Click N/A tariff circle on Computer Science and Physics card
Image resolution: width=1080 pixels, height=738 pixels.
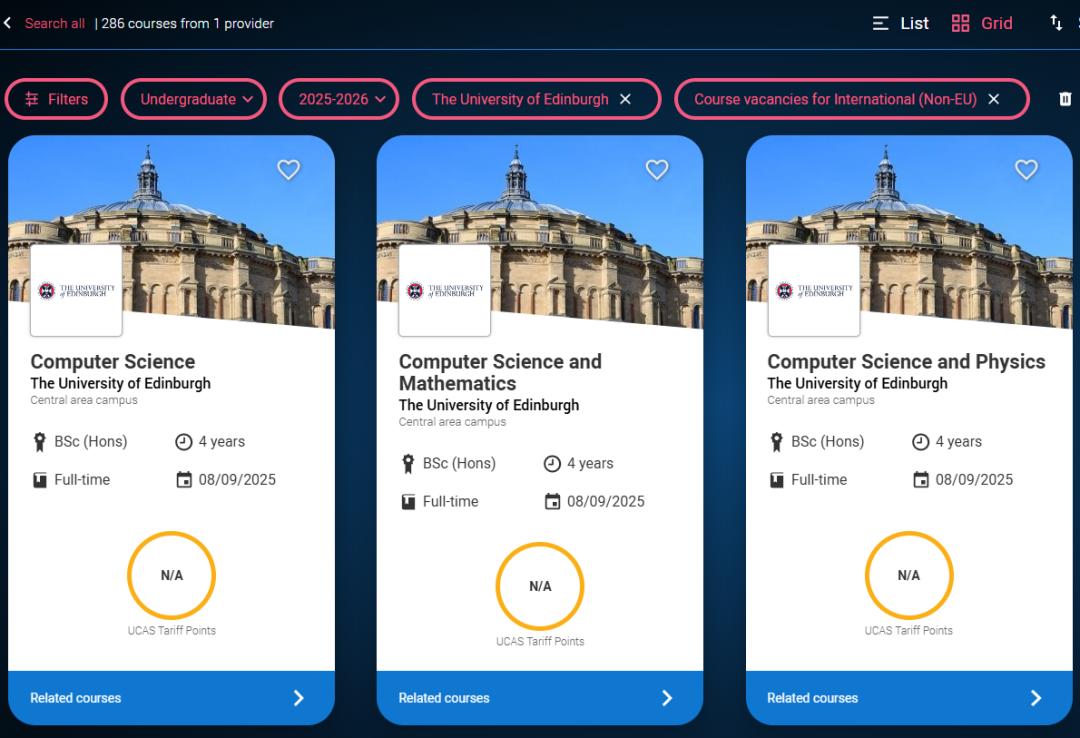click(908, 575)
